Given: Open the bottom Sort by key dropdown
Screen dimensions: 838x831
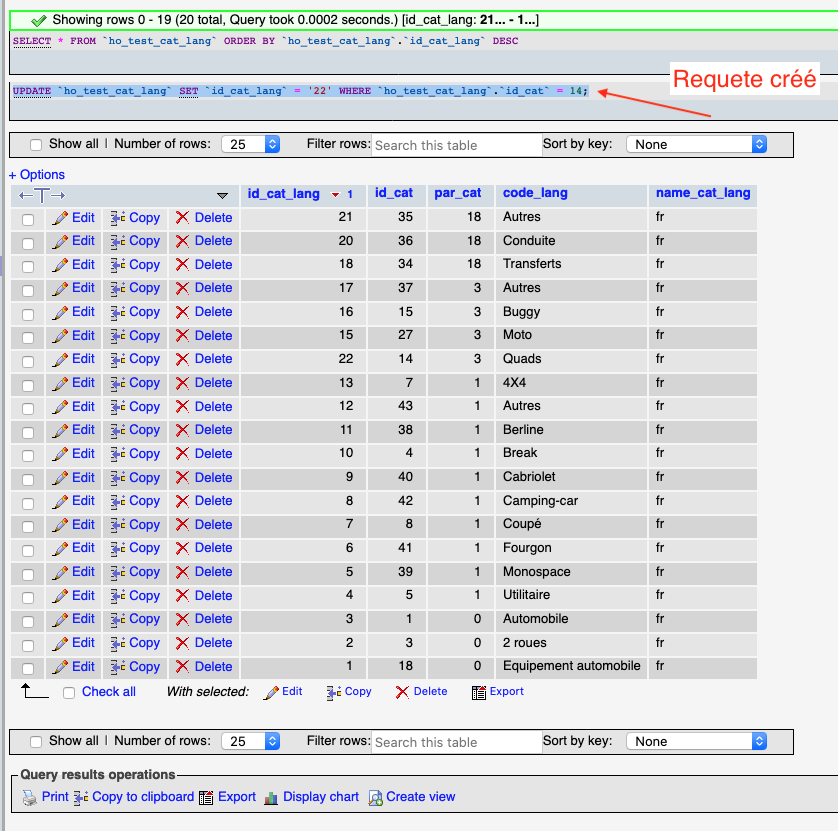Looking at the screenshot, I should 697,741.
